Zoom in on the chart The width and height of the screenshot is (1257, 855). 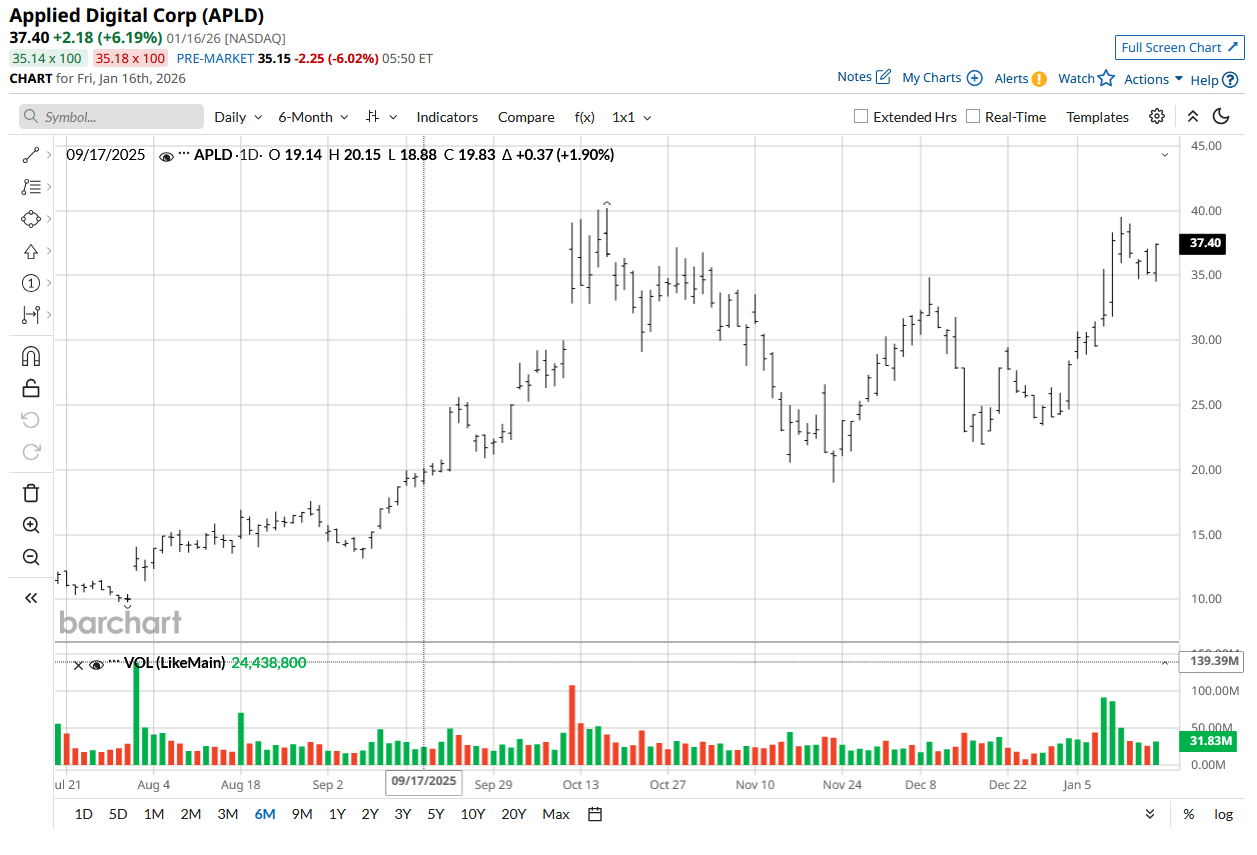click(30, 525)
